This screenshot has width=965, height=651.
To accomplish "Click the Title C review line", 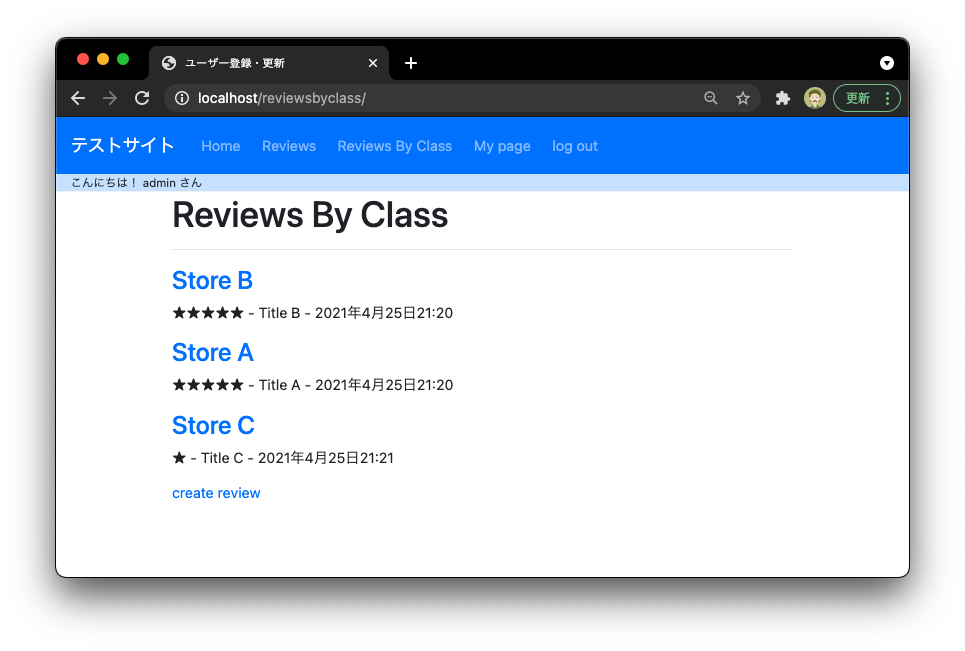I will [283, 458].
